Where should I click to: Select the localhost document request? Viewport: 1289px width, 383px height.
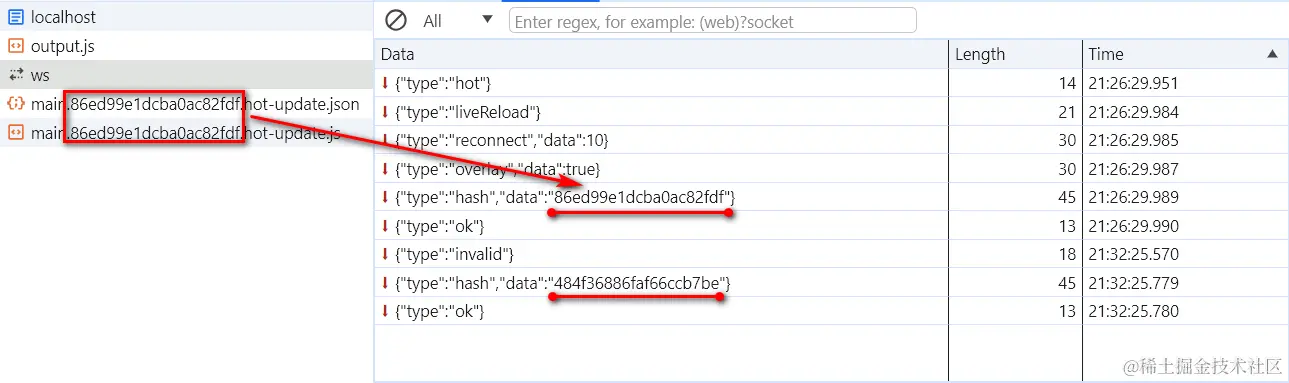coord(187,17)
